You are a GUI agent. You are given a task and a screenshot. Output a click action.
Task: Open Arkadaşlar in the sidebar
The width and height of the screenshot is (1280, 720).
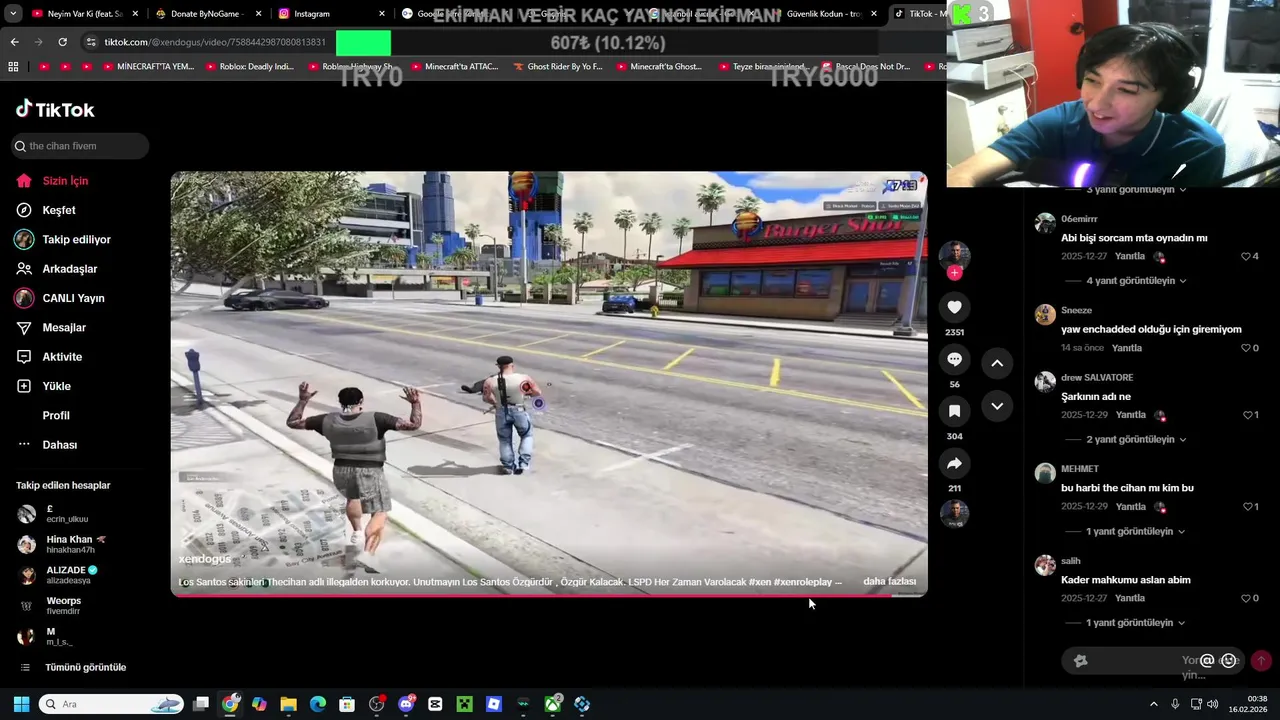[x=56, y=269]
